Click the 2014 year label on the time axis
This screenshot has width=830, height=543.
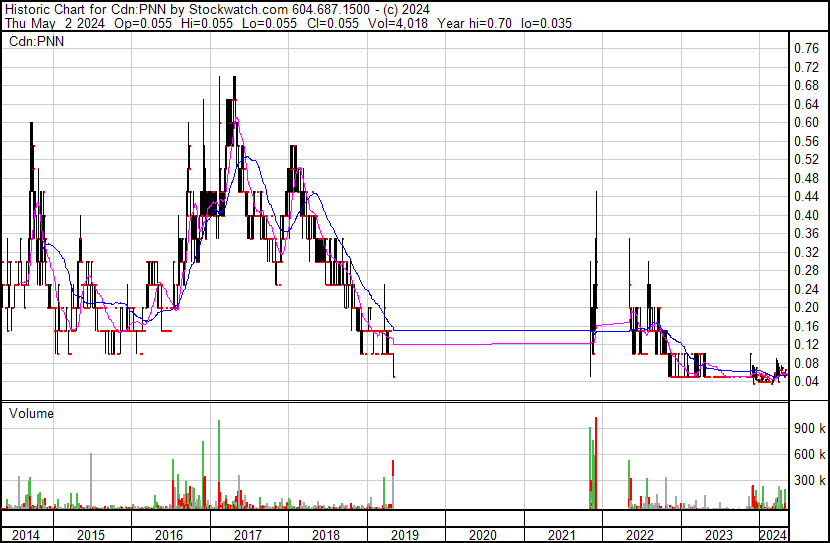(25, 535)
